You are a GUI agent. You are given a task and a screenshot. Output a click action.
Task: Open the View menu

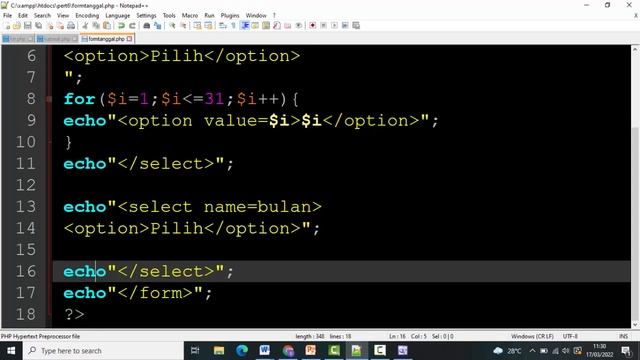coord(63,16)
